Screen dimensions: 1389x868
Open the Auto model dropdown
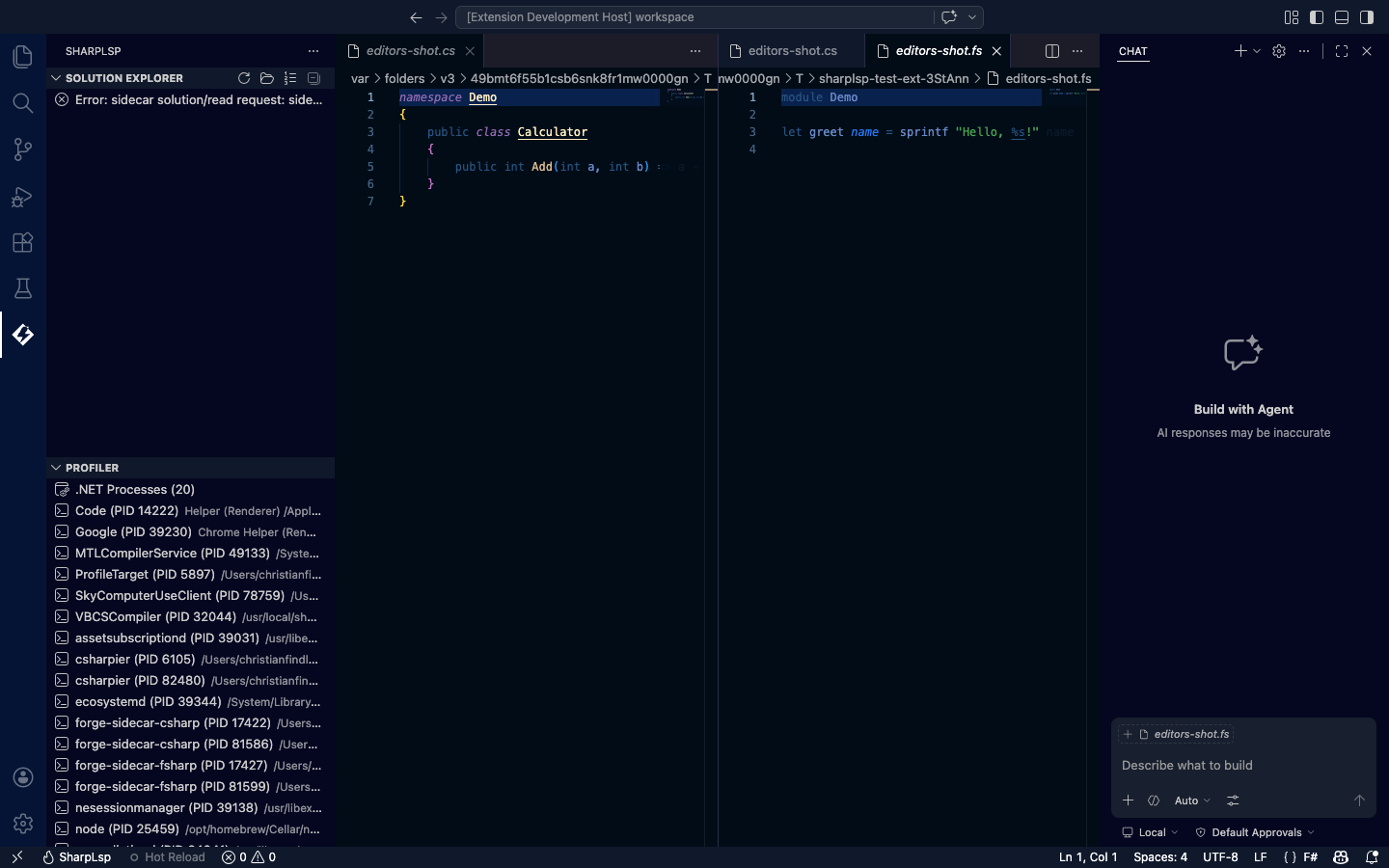pyautogui.click(x=1192, y=800)
